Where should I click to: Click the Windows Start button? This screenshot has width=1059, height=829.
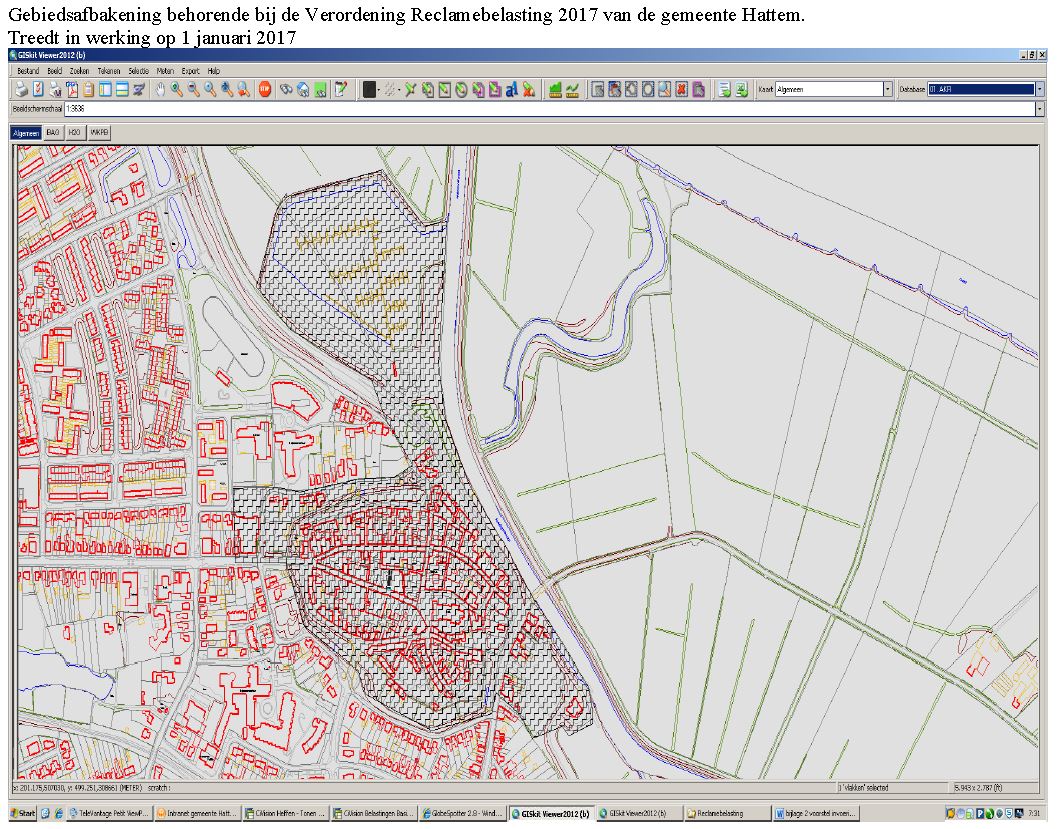click(x=23, y=813)
